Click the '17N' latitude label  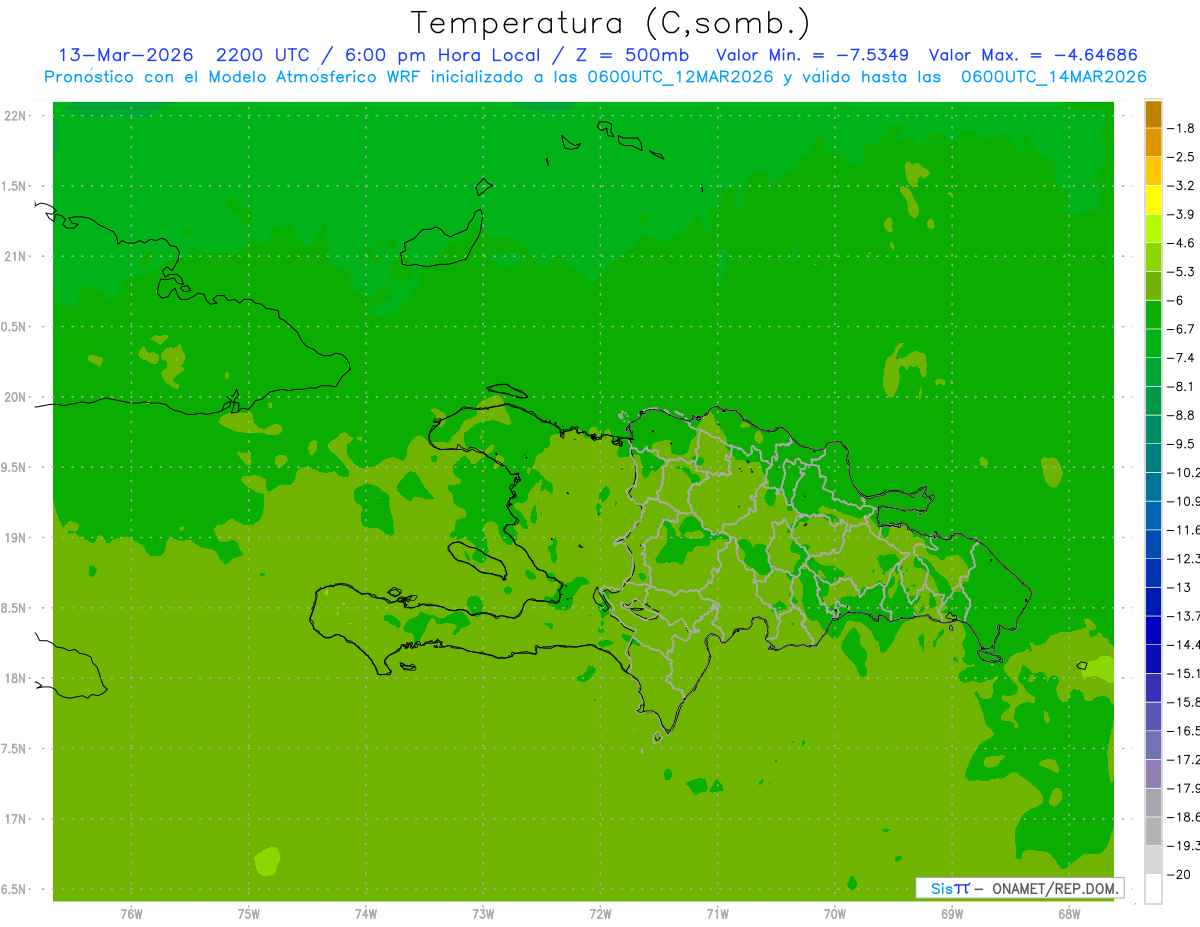pos(15,819)
